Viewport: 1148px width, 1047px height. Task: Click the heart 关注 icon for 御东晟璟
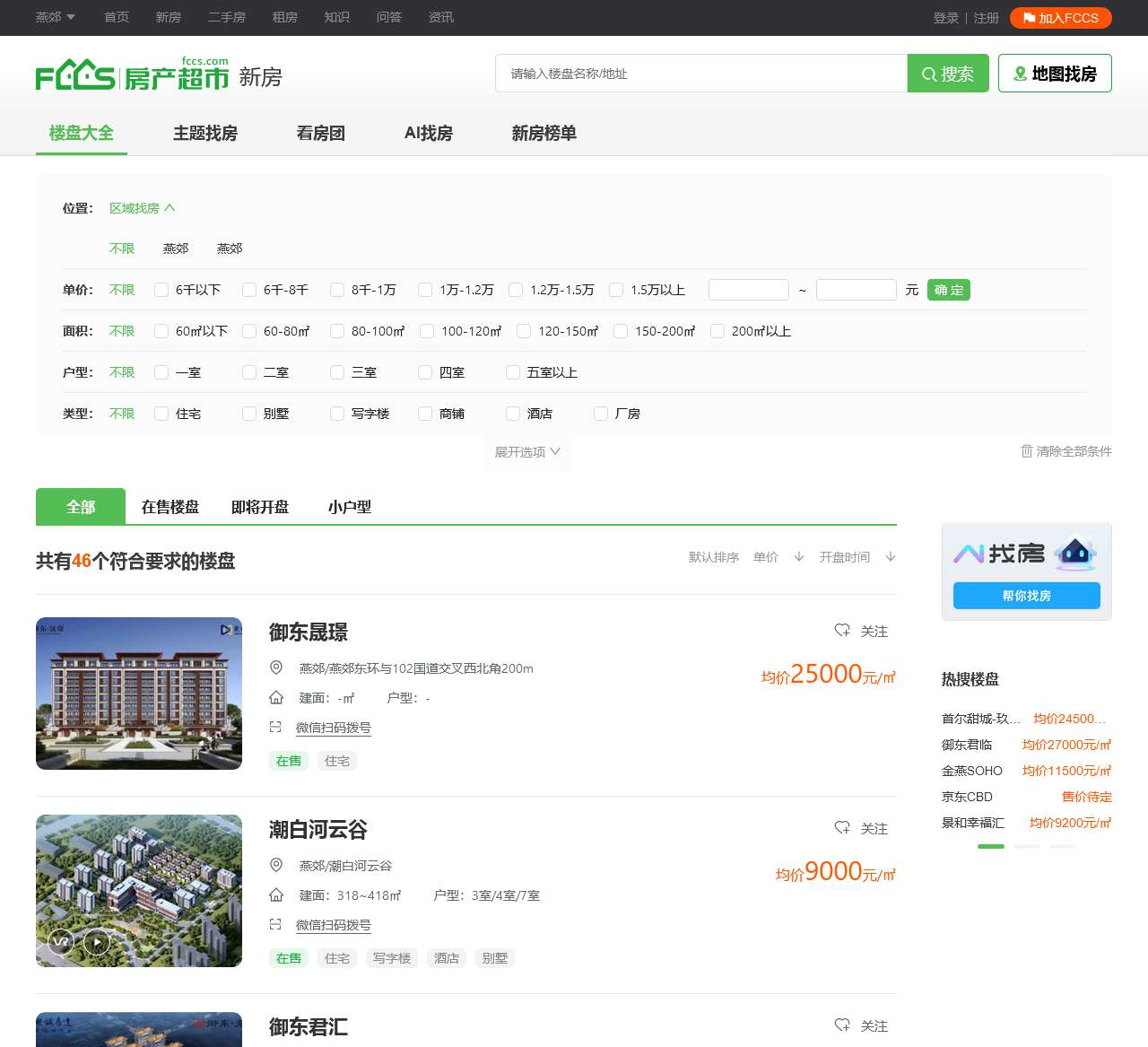coord(842,631)
